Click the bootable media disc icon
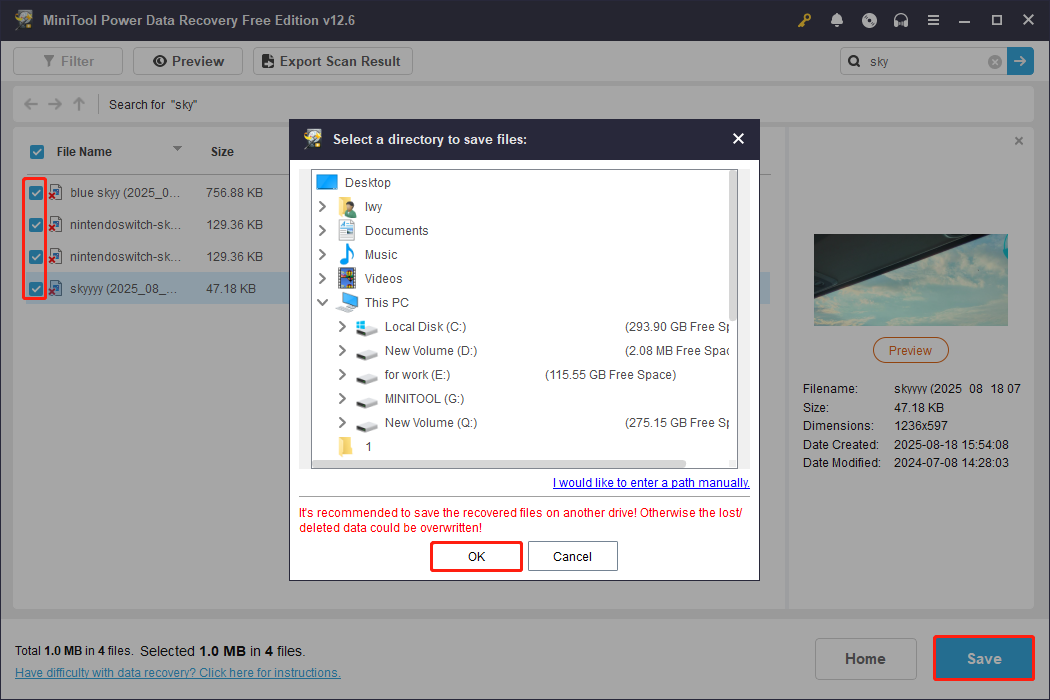 [x=869, y=20]
